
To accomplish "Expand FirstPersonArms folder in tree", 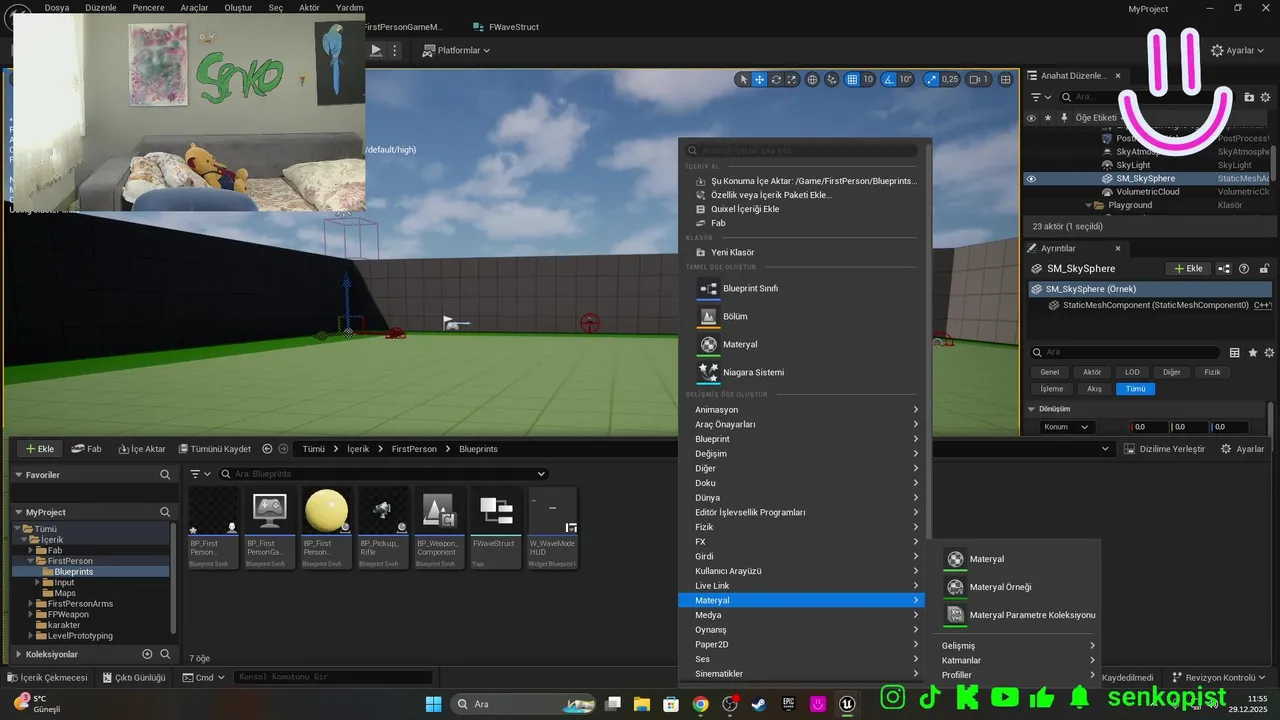I will (30, 604).
